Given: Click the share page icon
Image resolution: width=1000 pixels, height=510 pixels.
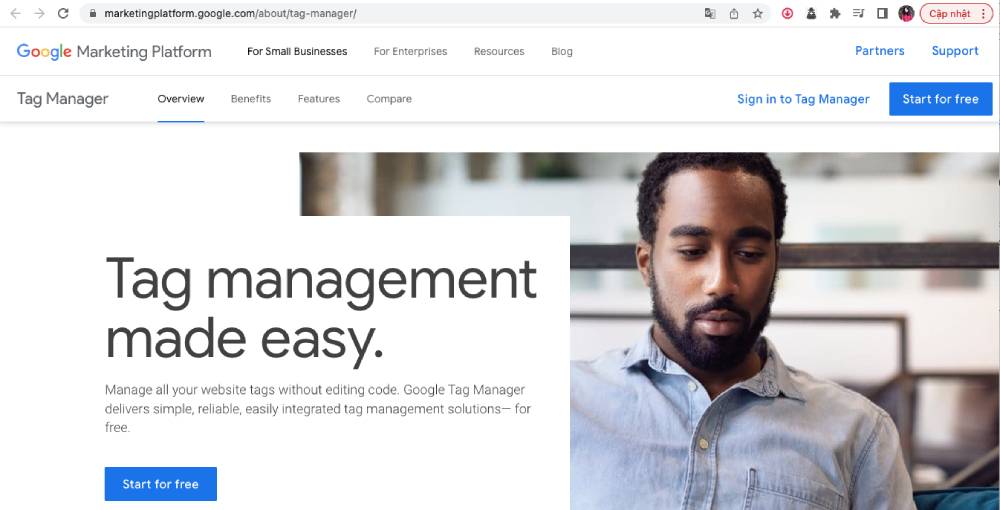Looking at the screenshot, I should pos(734,13).
